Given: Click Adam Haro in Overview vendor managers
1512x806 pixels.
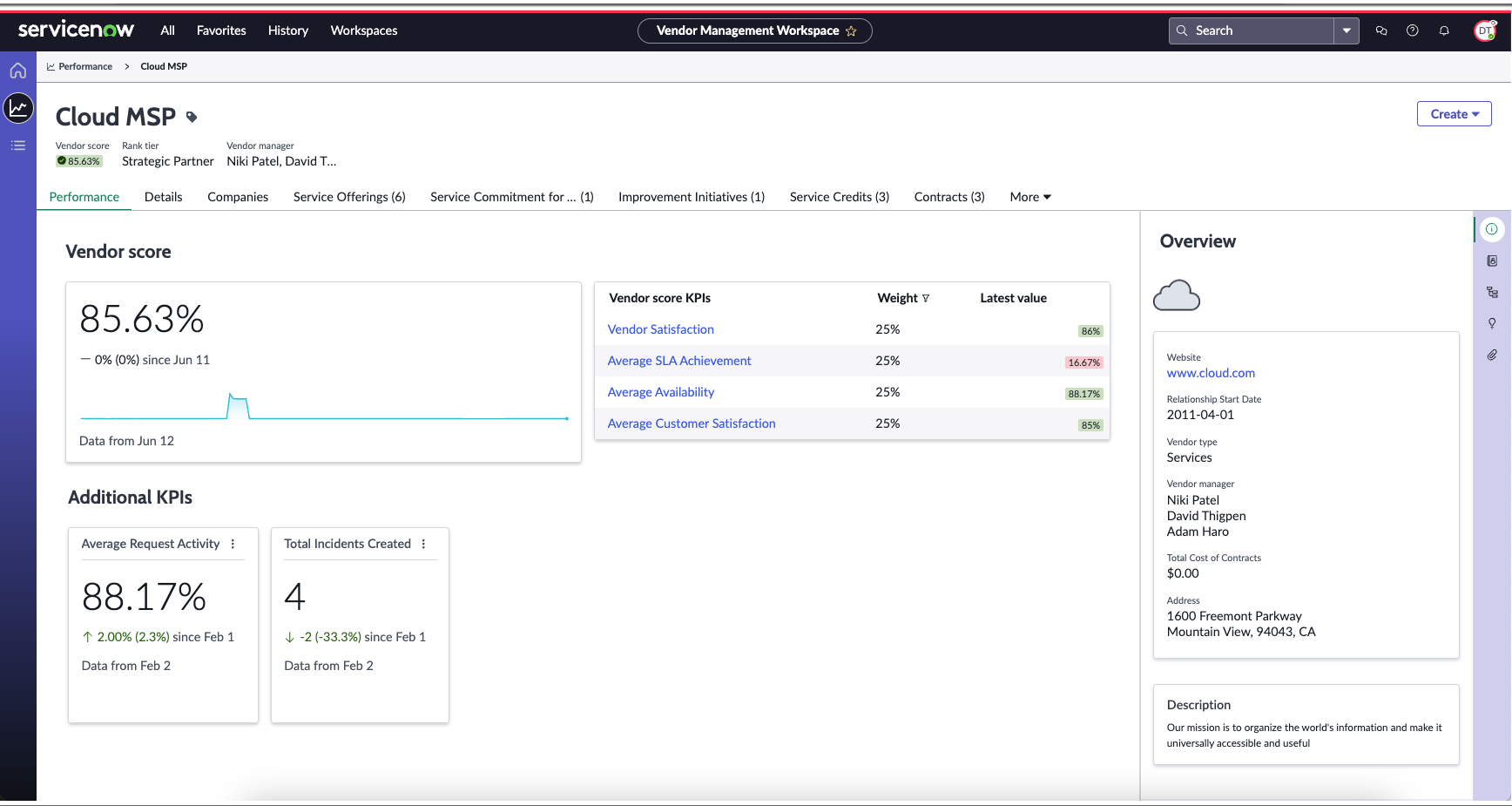Looking at the screenshot, I should click(x=1198, y=532).
